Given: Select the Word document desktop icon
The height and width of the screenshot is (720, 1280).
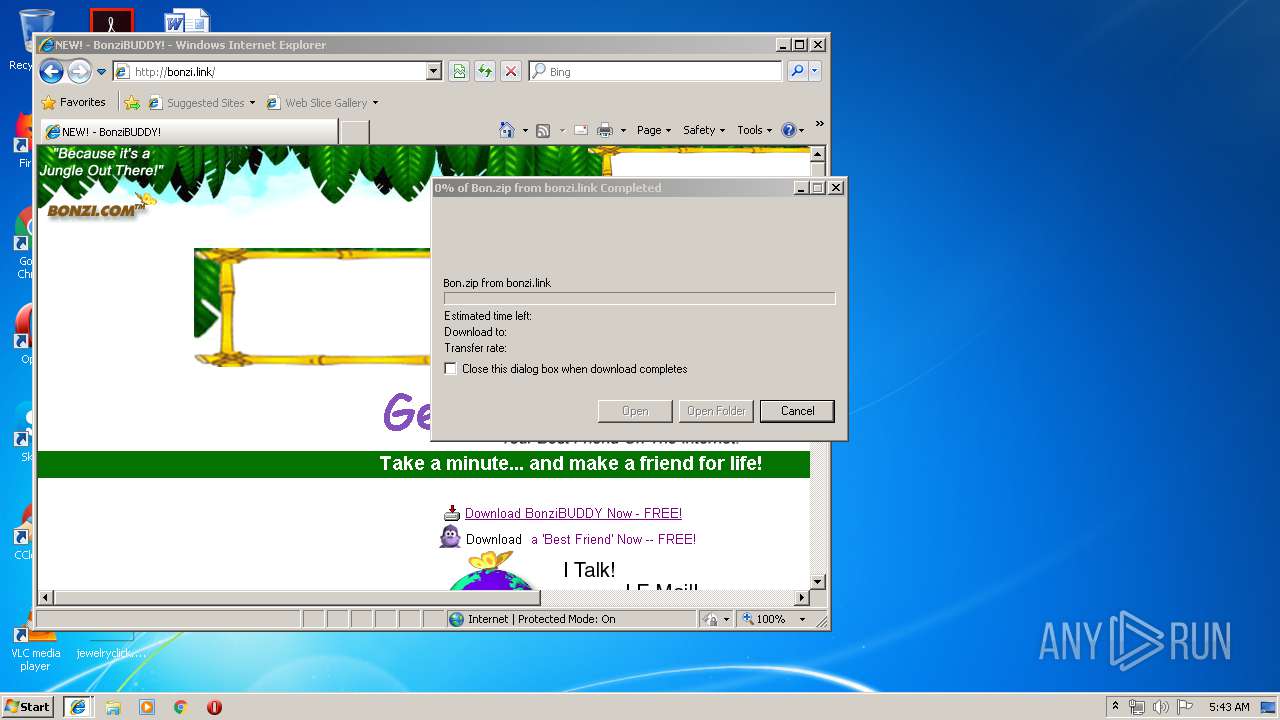Looking at the screenshot, I should [187, 20].
